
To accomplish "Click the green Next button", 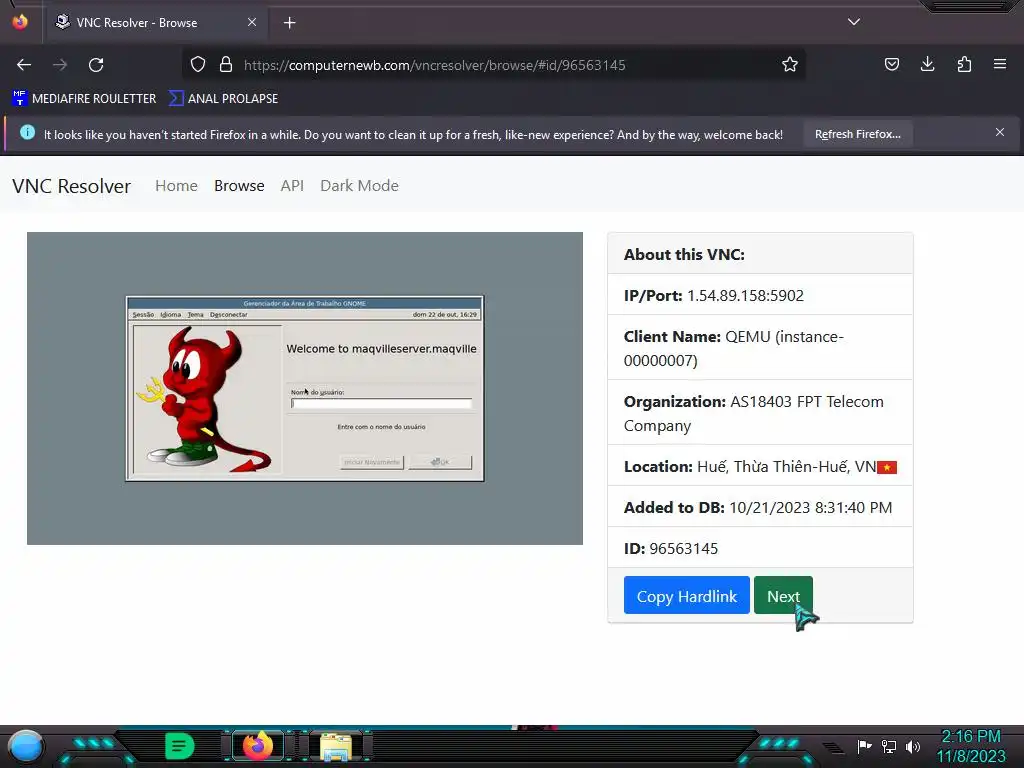I will 783,596.
